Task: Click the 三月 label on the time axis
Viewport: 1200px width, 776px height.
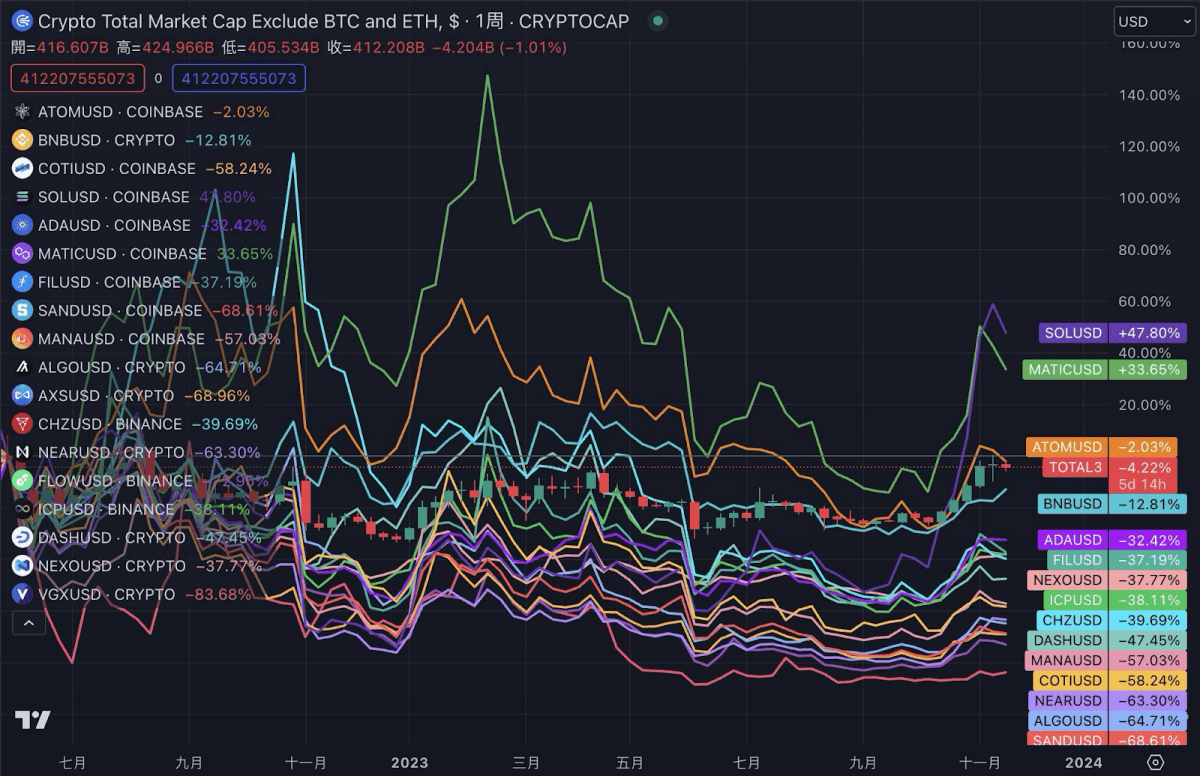Action: 527,763
